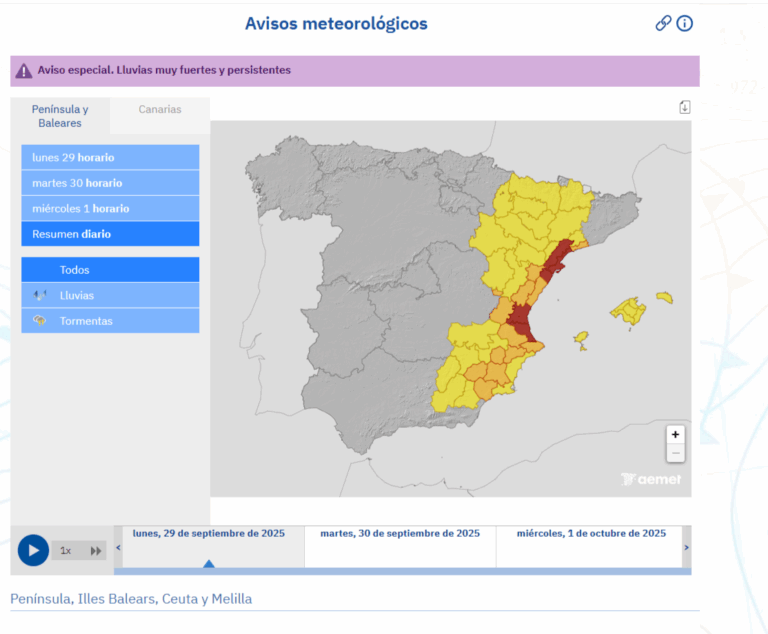Viewport: 768px width, 634px height.
Task: Click the blue triangle timeline position marker
Action: [209, 564]
